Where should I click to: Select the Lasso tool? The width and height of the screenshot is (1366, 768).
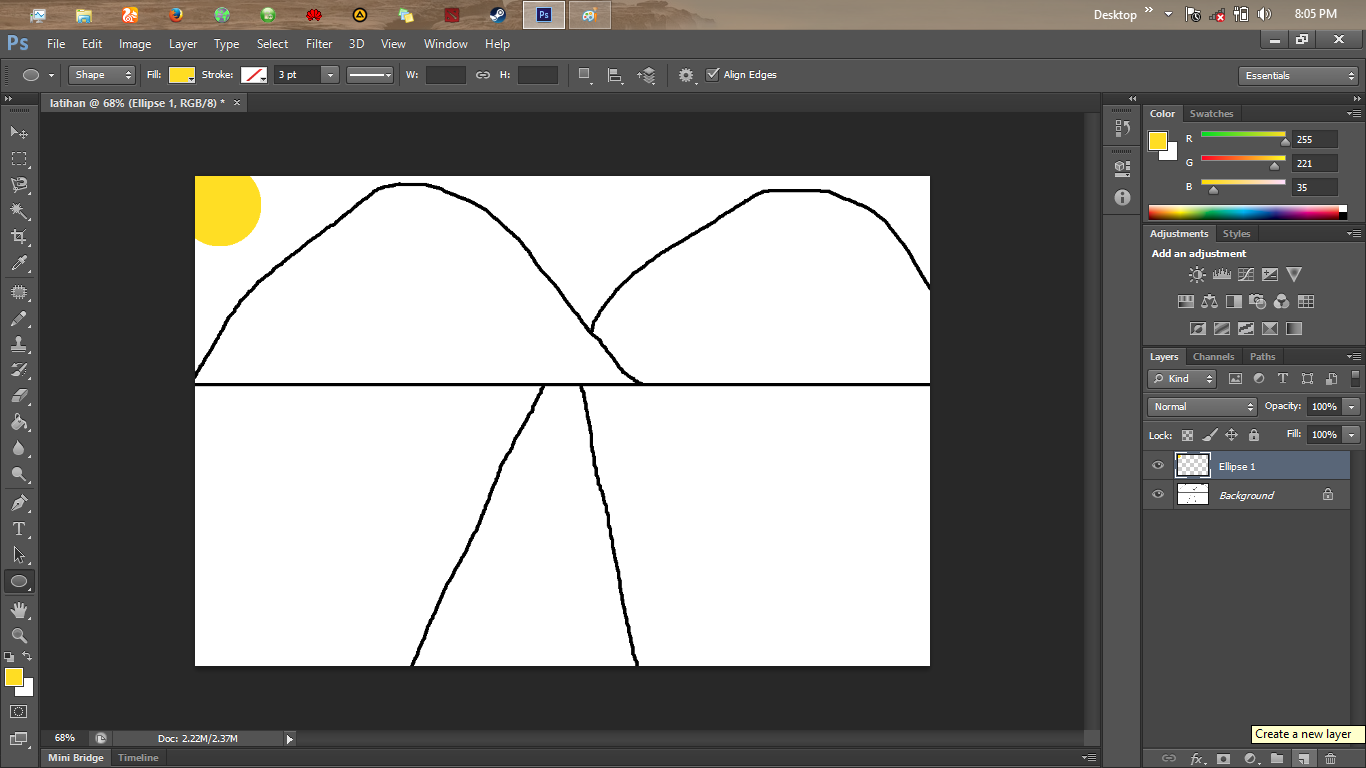[18, 185]
